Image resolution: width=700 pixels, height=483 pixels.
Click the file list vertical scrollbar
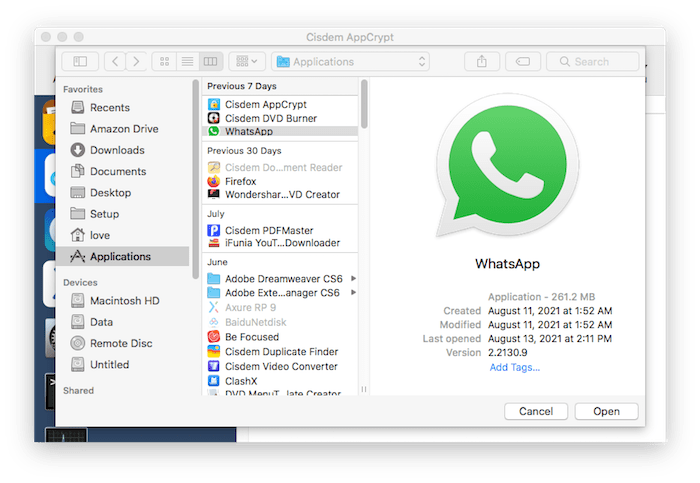[x=364, y=104]
